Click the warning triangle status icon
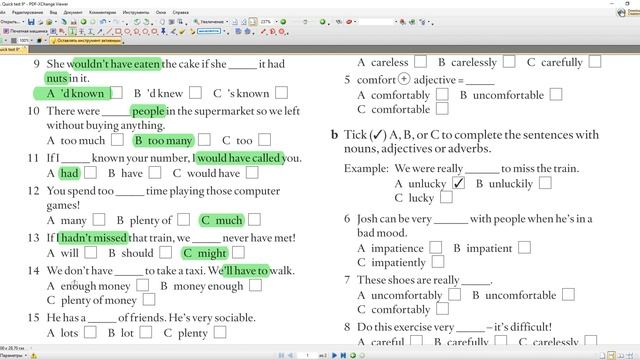 tap(33, 356)
